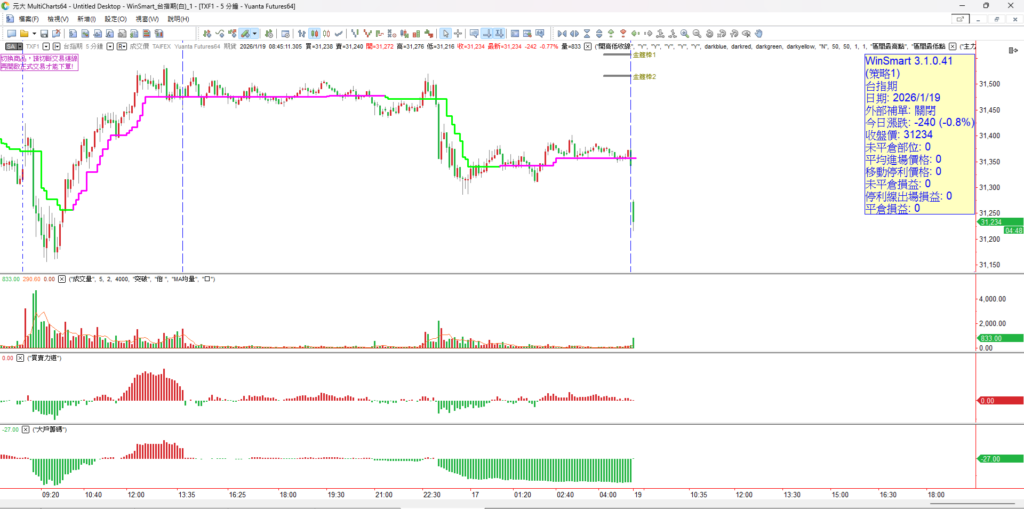Toggle the SA status button beside TXF1
The image size is (1024, 509).
pyautogui.click(x=12, y=47)
